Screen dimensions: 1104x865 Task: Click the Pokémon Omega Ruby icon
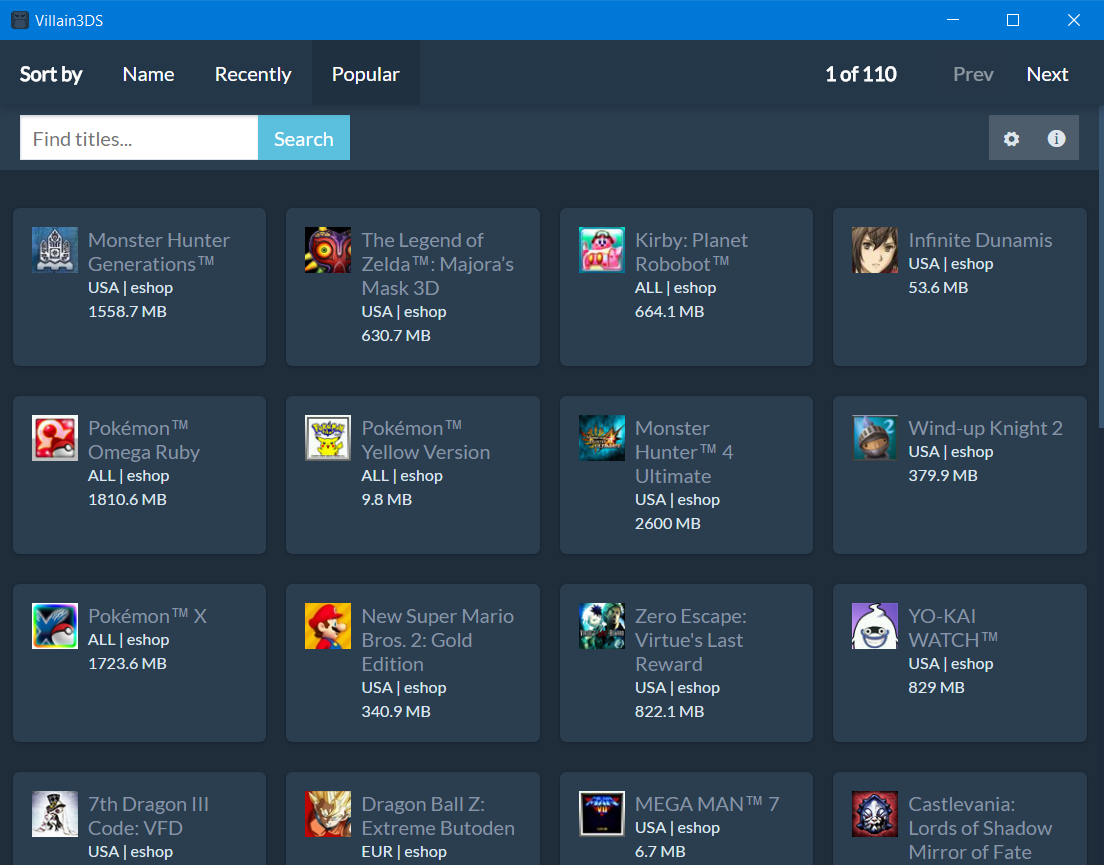[55, 438]
